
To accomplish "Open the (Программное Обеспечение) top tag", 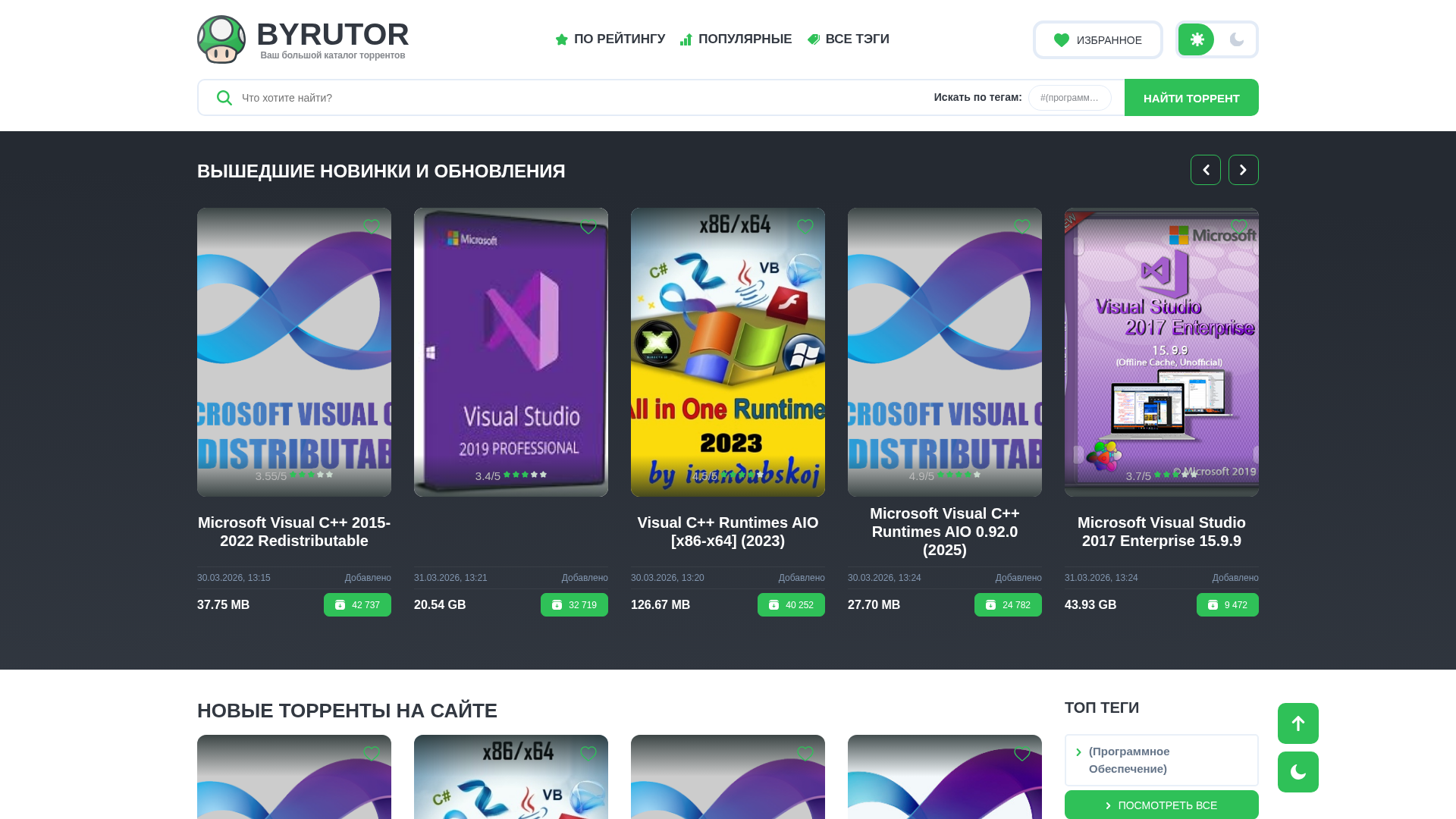I will (1162, 760).
